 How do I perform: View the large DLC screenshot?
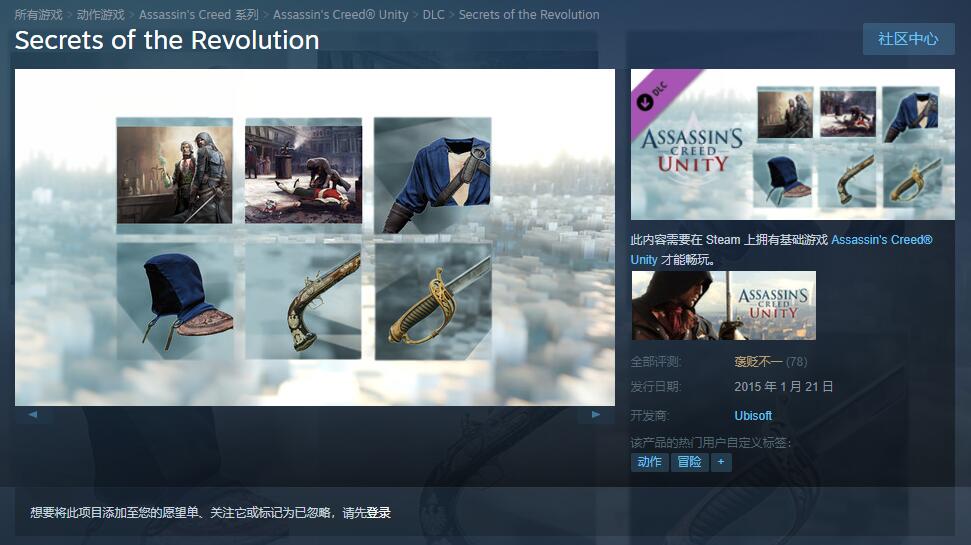click(x=315, y=237)
